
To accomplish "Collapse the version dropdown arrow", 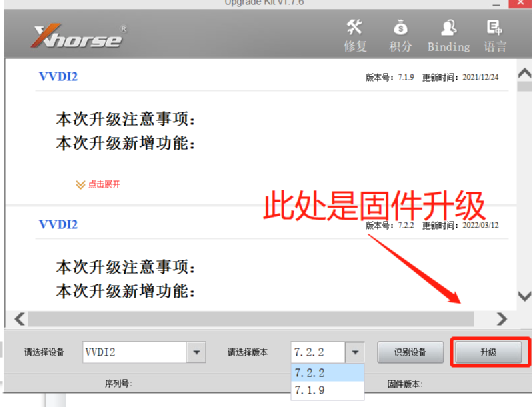I will coord(355,352).
